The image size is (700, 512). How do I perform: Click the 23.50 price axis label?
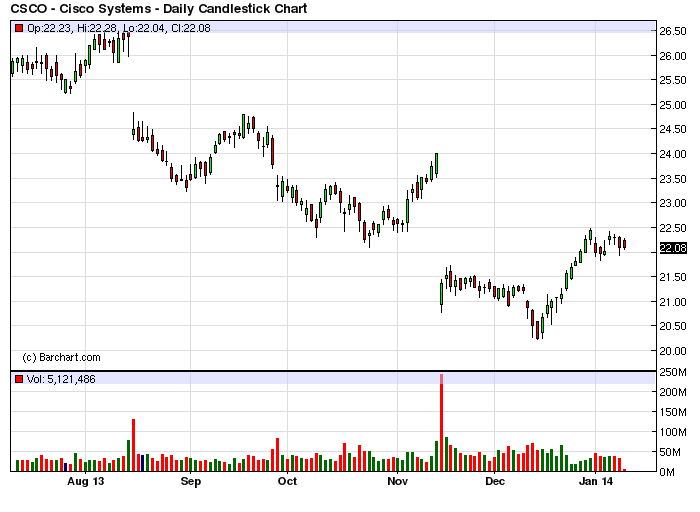coord(673,179)
